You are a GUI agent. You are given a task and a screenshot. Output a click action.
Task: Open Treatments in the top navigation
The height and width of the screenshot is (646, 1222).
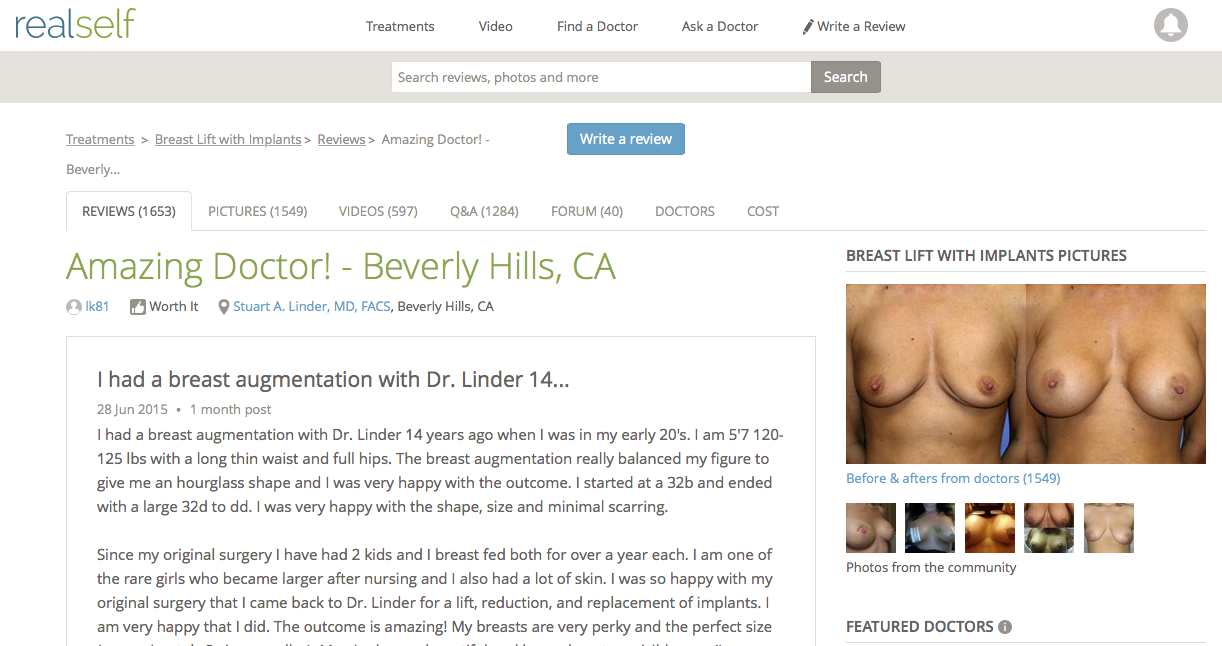400,26
